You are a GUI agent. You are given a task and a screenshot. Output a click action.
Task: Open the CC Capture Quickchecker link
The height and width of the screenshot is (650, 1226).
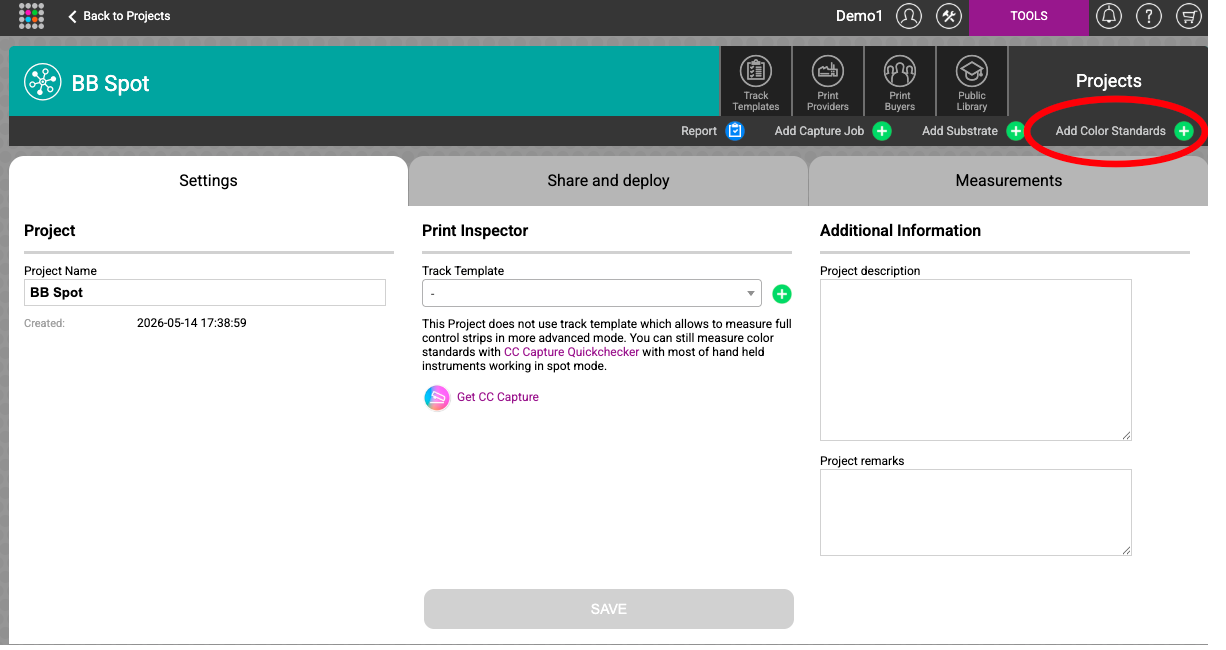click(571, 352)
